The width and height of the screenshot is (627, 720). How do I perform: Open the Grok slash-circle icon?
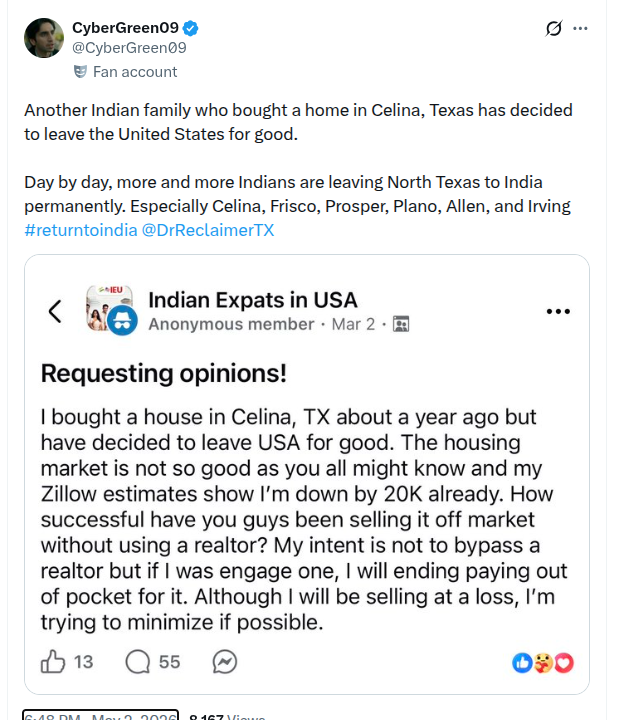pyautogui.click(x=554, y=28)
